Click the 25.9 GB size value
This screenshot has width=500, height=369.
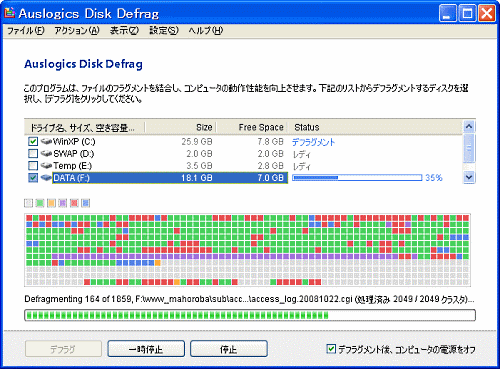[x=197, y=142]
